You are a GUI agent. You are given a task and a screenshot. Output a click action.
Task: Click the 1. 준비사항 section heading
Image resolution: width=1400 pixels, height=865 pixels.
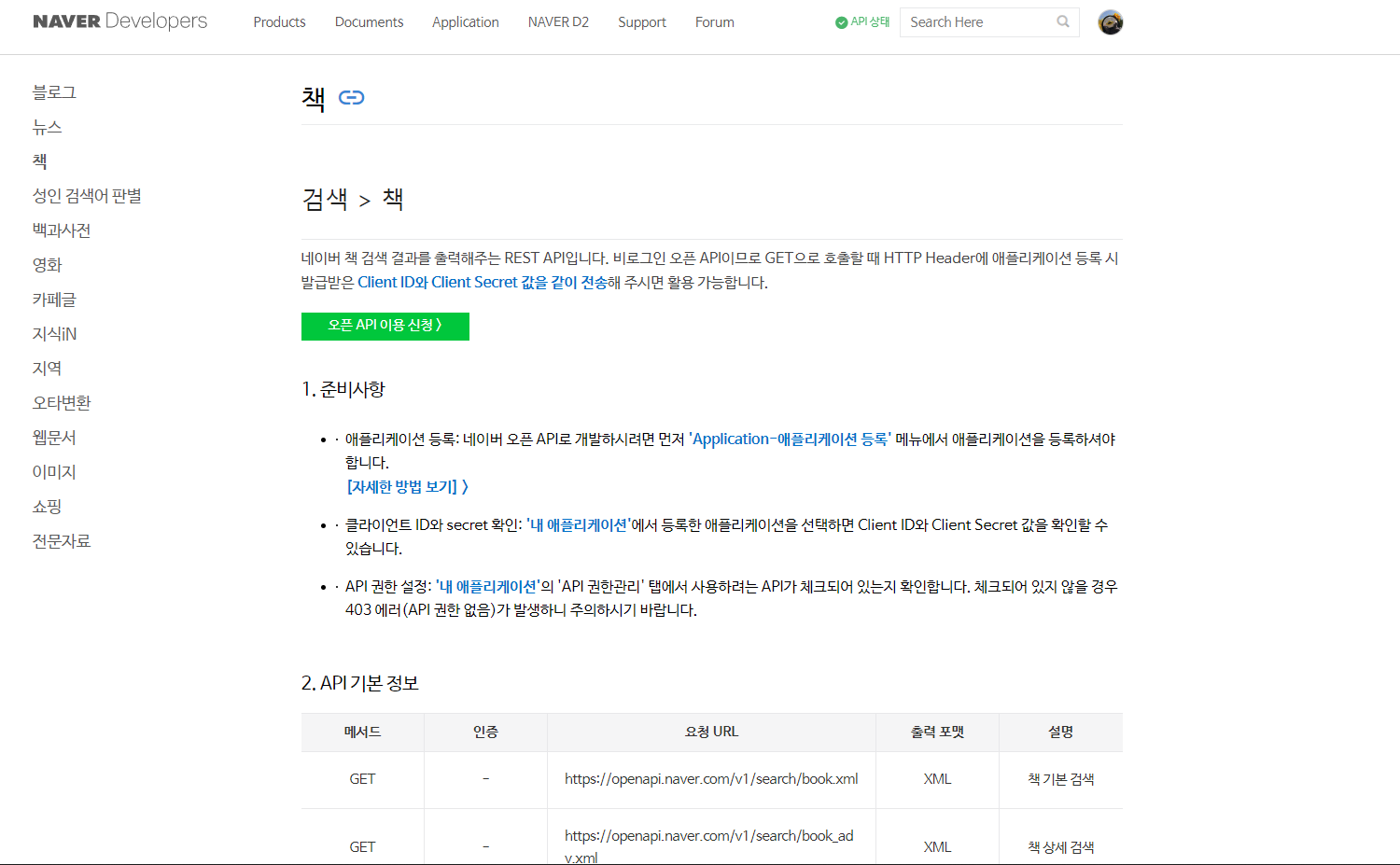point(343,389)
